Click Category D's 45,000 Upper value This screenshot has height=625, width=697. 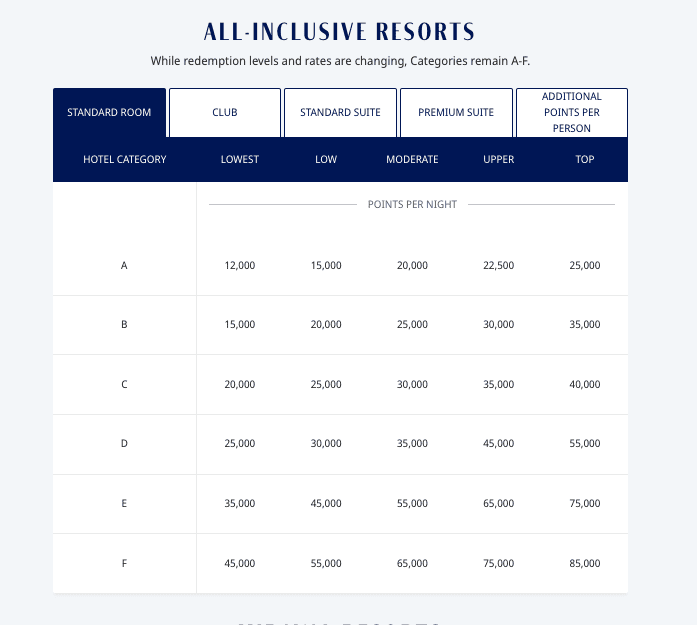pyautogui.click(x=498, y=444)
